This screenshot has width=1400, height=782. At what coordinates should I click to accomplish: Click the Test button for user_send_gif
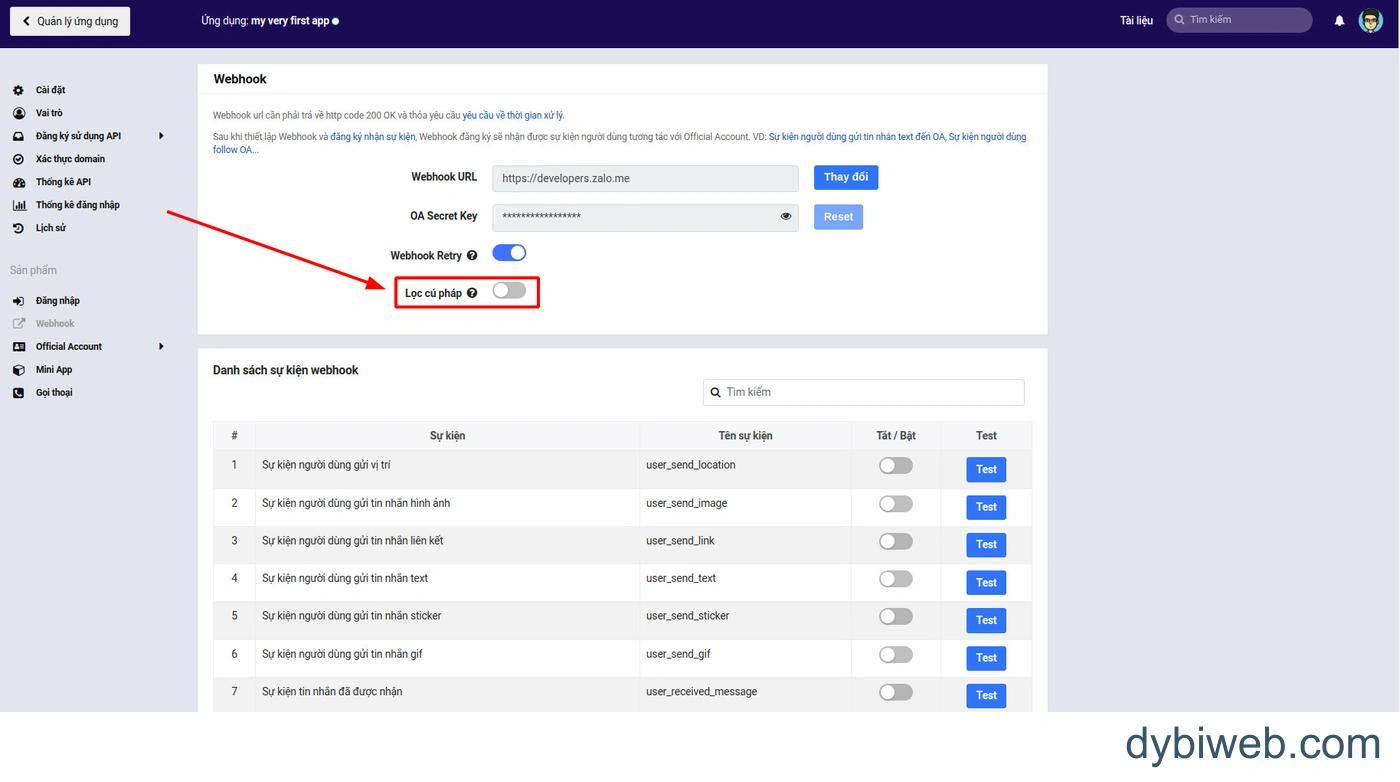(986, 658)
